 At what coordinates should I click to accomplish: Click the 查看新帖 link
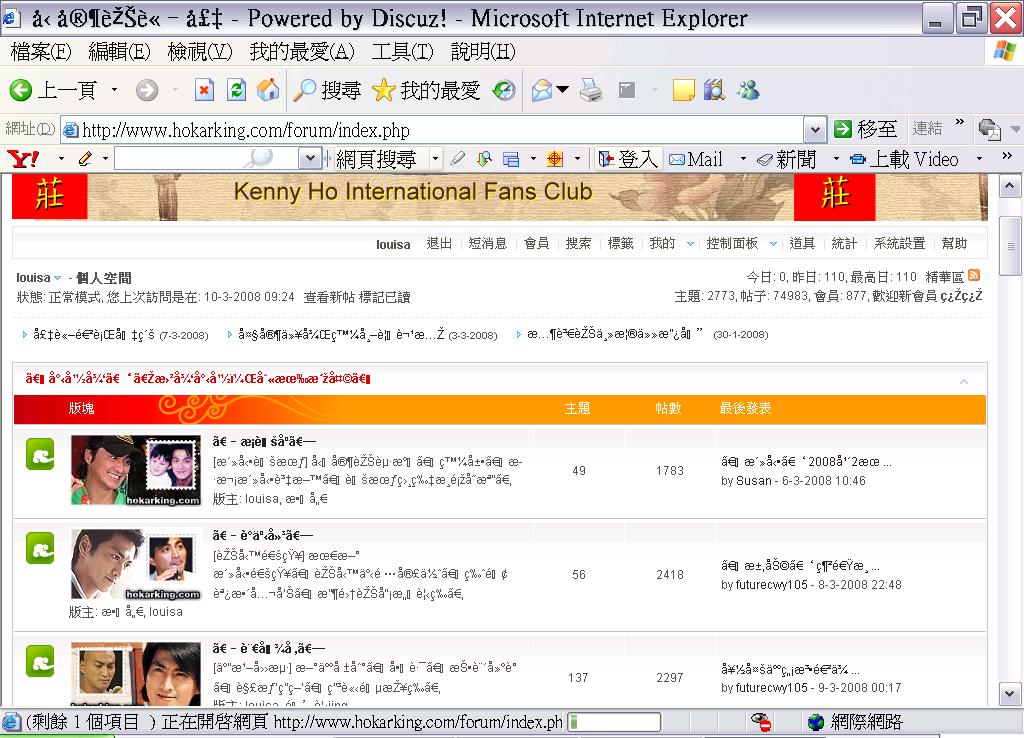(330, 297)
